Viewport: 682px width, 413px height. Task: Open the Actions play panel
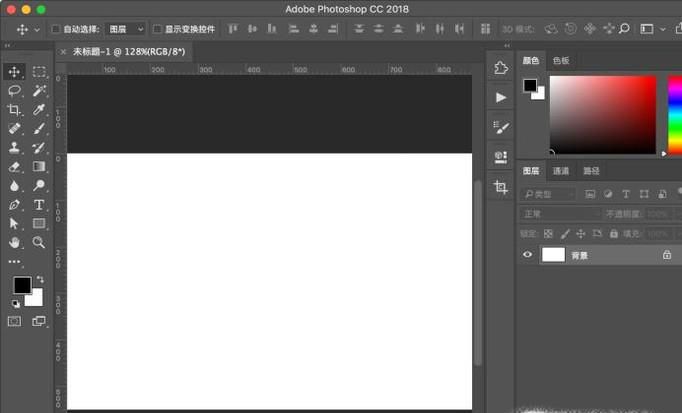click(x=501, y=97)
